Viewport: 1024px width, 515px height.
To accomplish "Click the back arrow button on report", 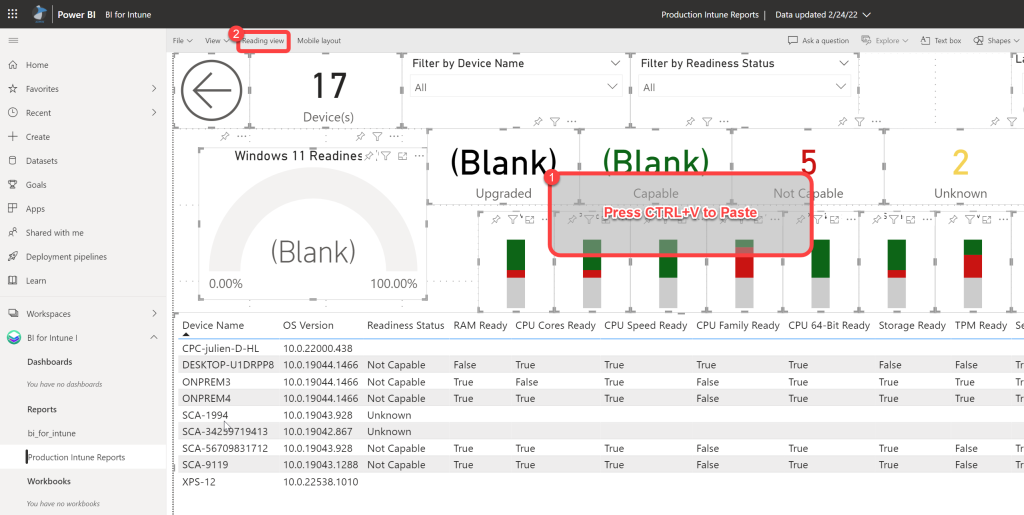I will (212, 91).
